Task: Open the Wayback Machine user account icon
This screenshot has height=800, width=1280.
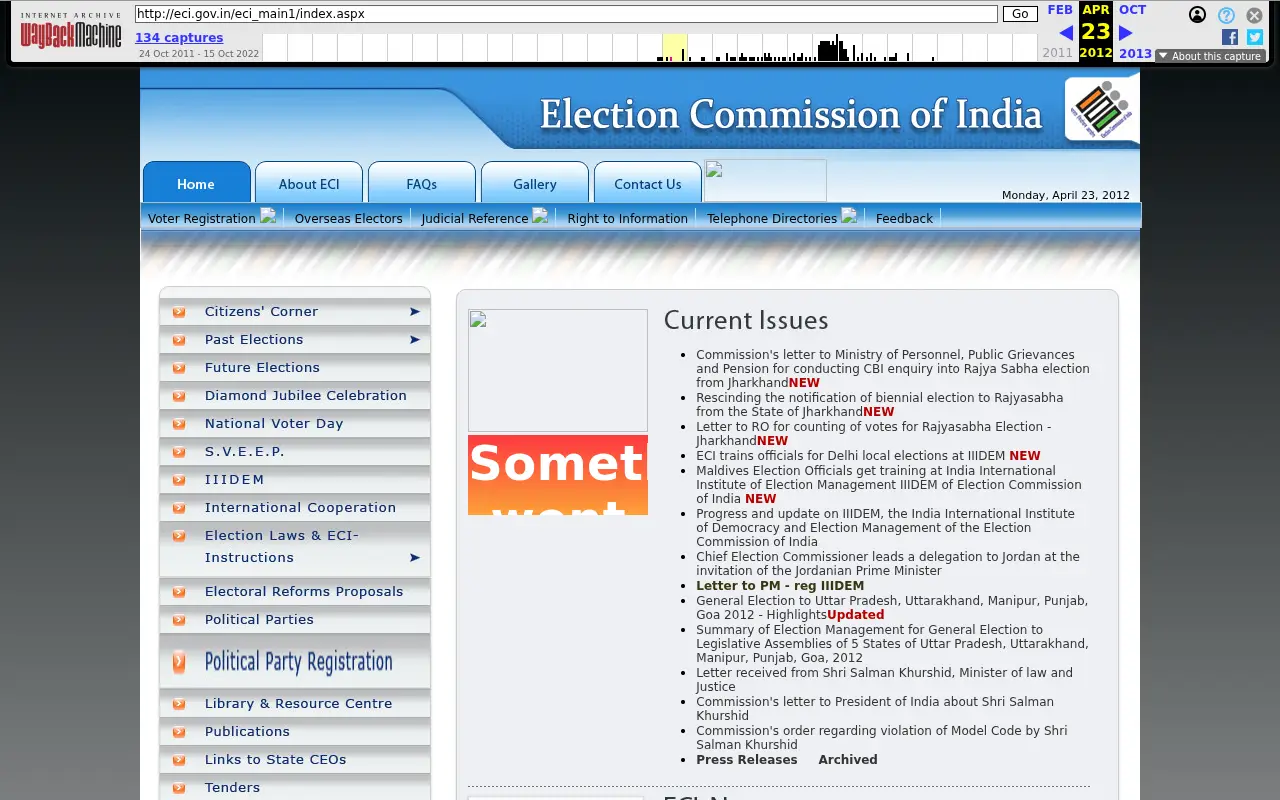Action: click(x=1197, y=15)
